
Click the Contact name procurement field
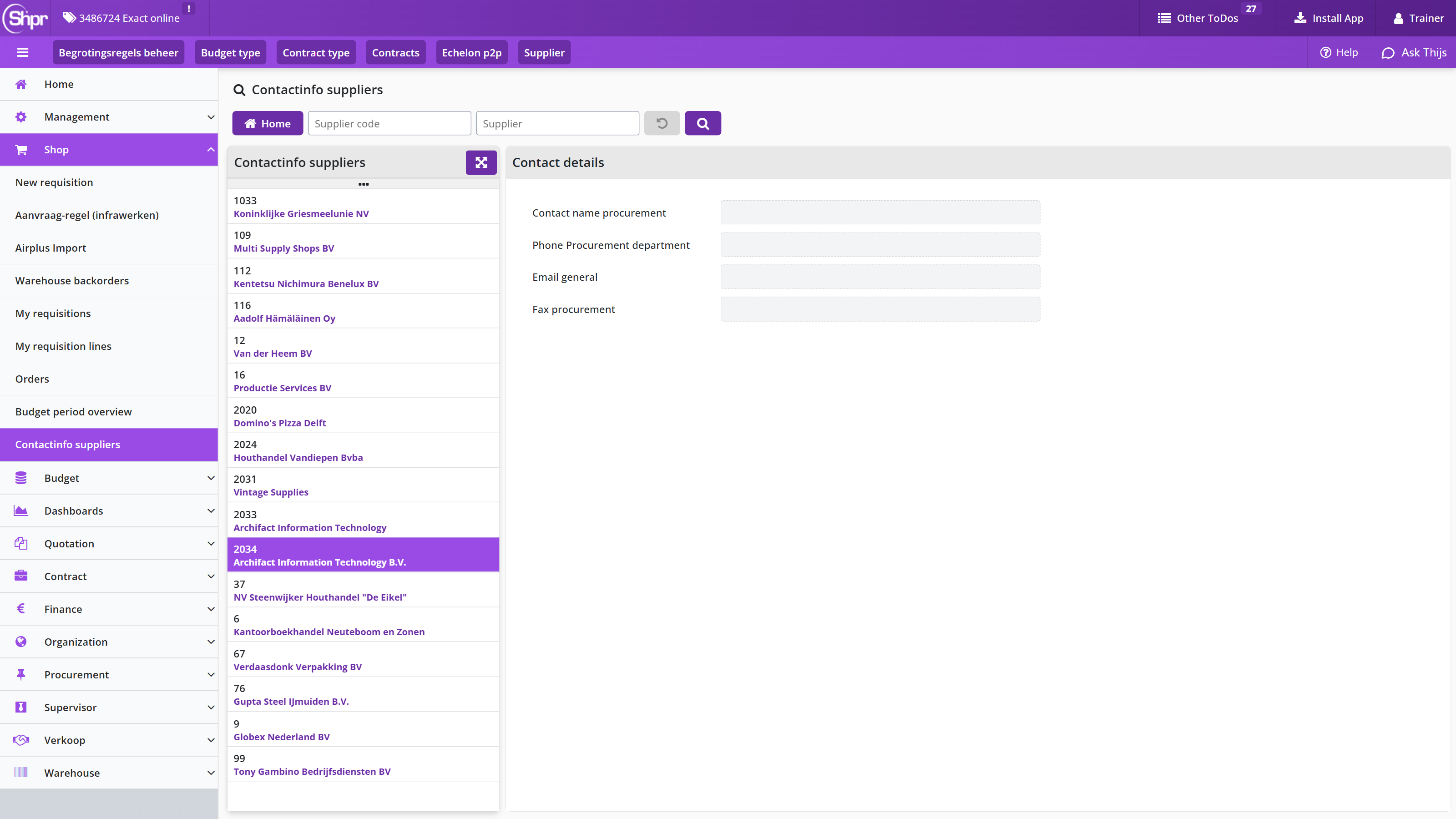(x=880, y=212)
